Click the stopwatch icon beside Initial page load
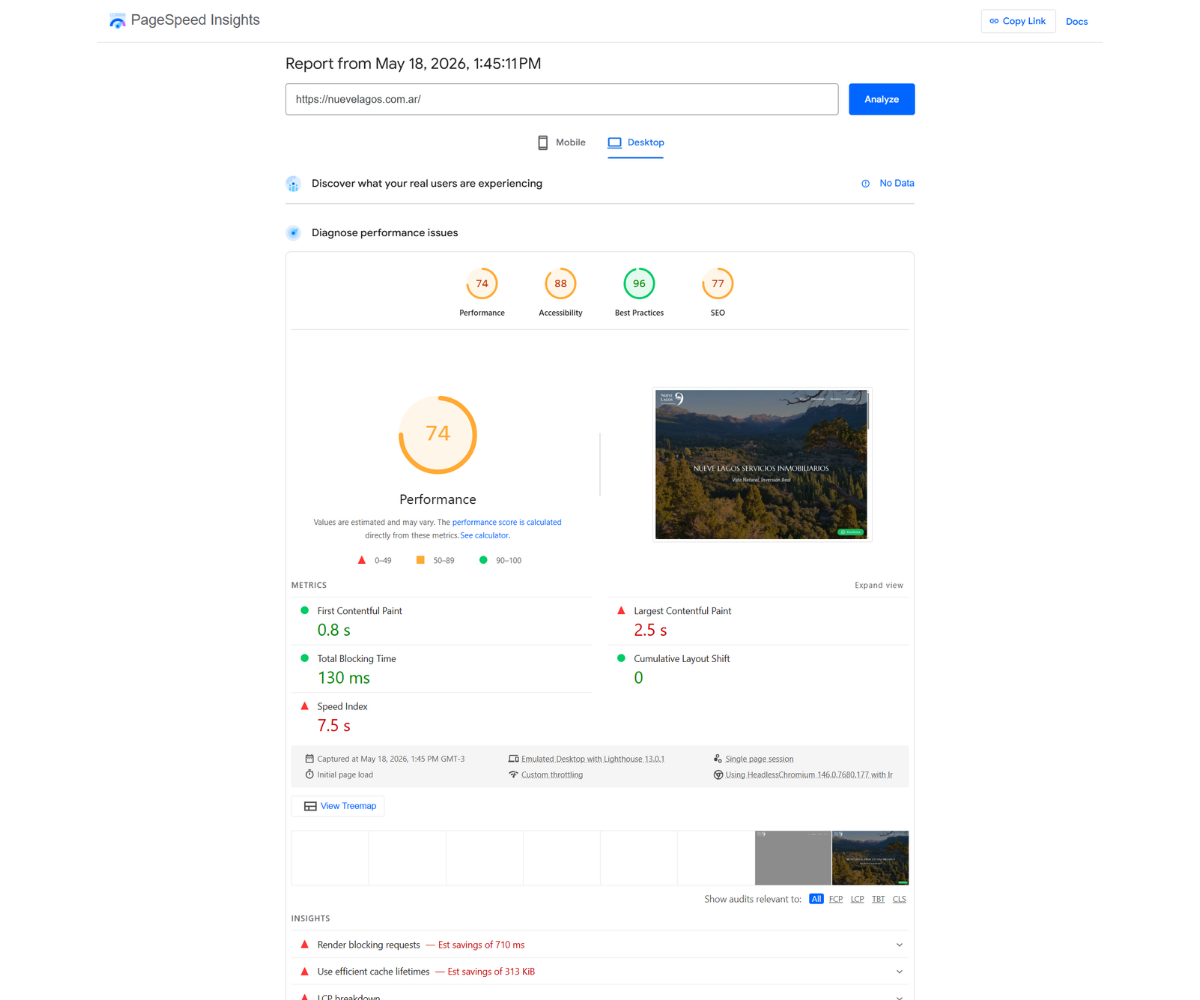Screen dimensions: 1200x1000 click(x=310, y=775)
